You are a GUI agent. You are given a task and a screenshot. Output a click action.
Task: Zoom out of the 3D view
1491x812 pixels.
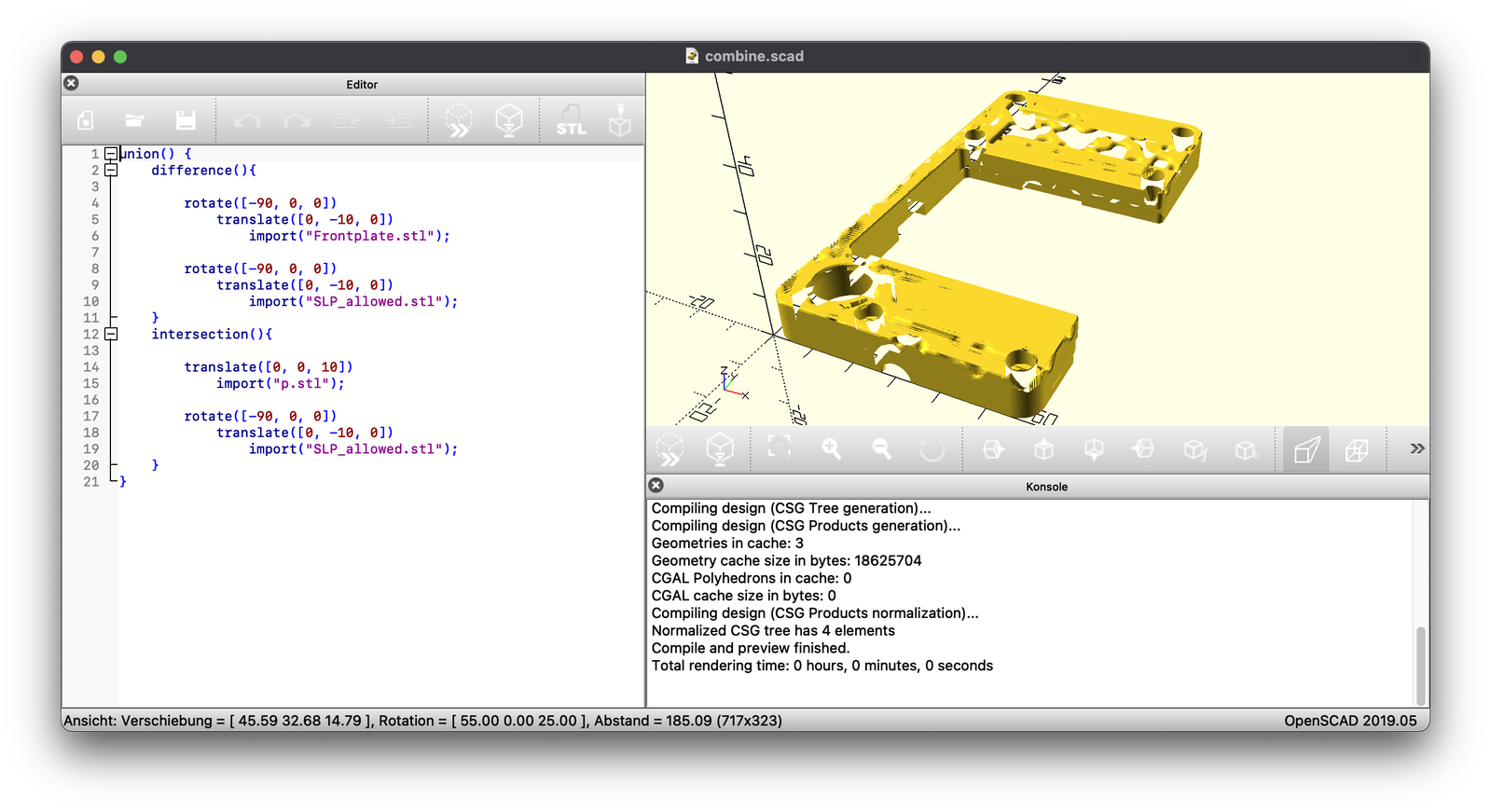tap(881, 449)
